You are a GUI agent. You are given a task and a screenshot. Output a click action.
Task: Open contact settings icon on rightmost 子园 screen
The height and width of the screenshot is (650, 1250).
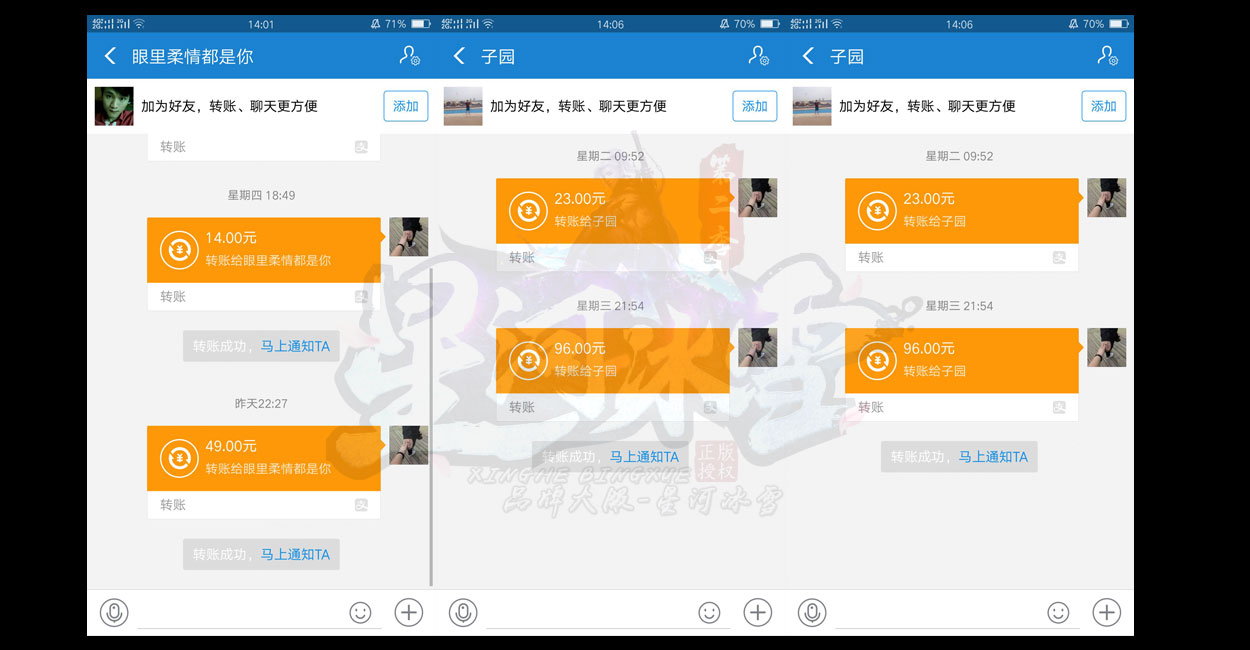coord(1107,57)
